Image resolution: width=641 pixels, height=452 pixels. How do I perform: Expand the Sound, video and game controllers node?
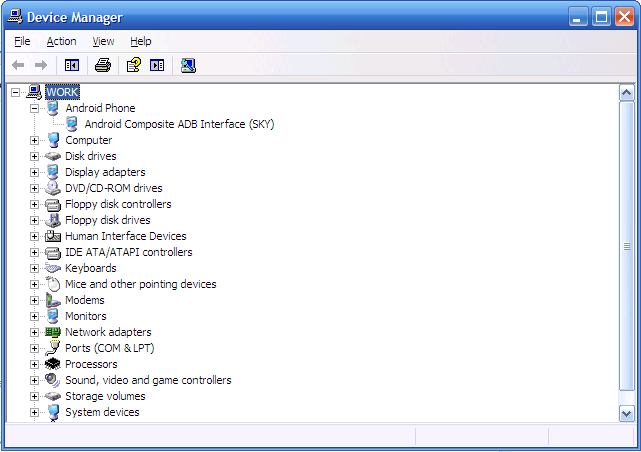34,380
